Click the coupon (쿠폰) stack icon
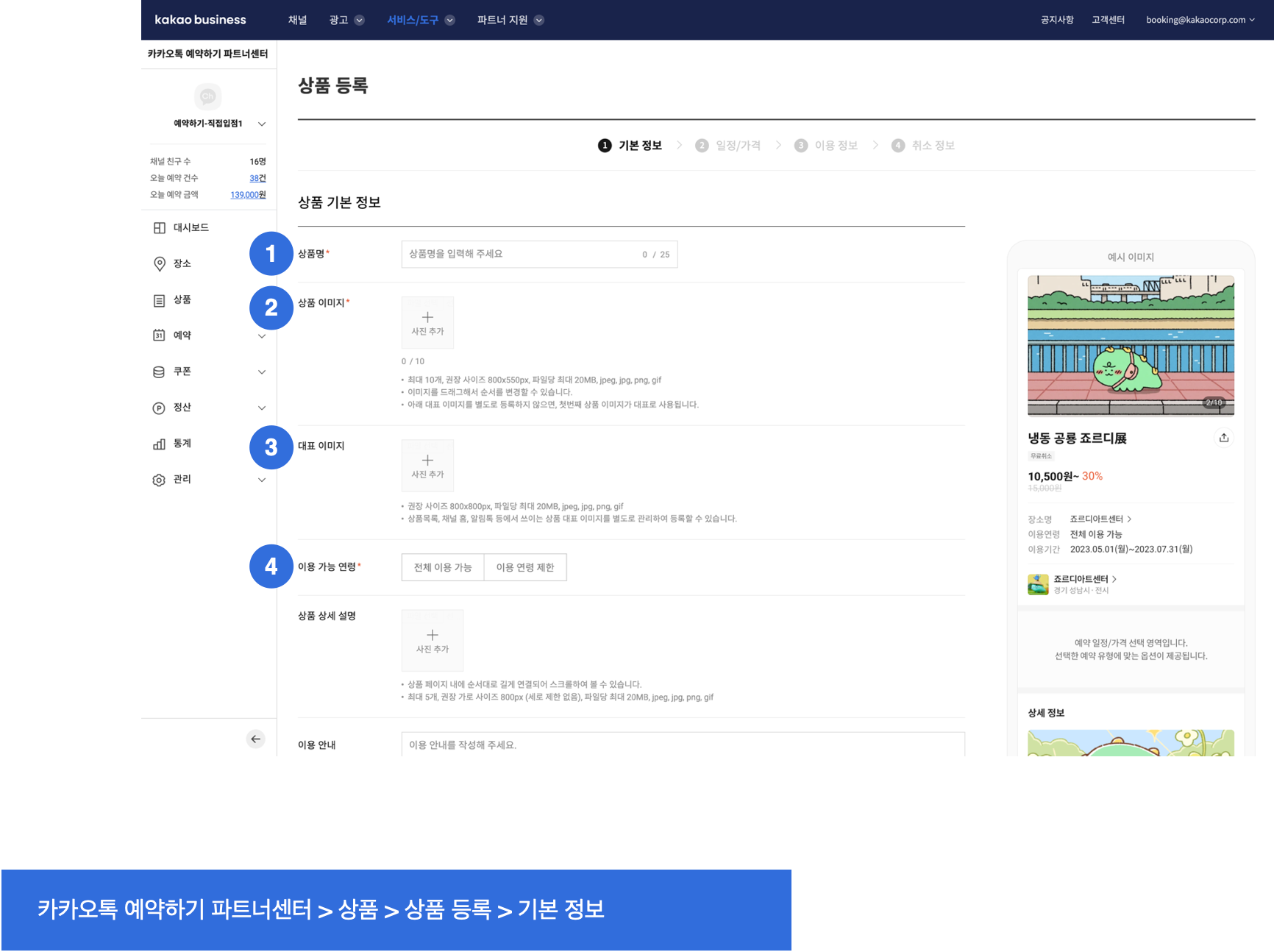This screenshot has width=1274, height=952. pyautogui.click(x=159, y=372)
